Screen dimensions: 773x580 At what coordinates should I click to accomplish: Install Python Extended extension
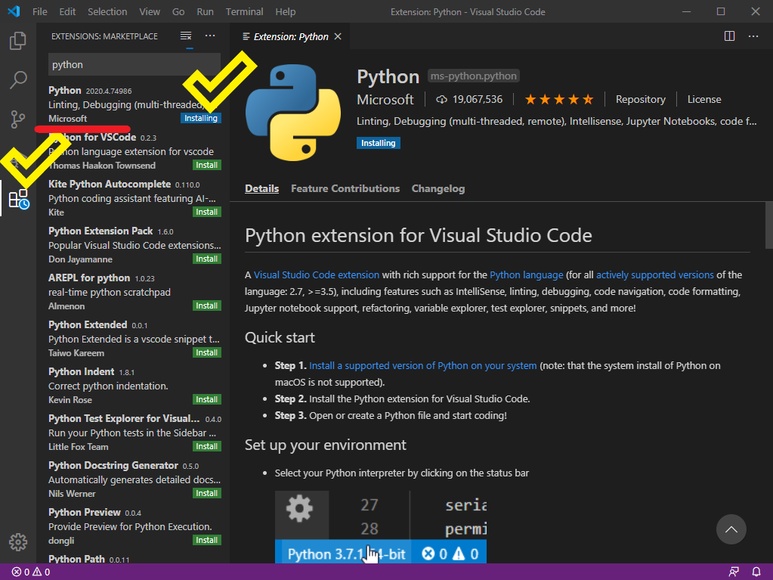click(207, 352)
